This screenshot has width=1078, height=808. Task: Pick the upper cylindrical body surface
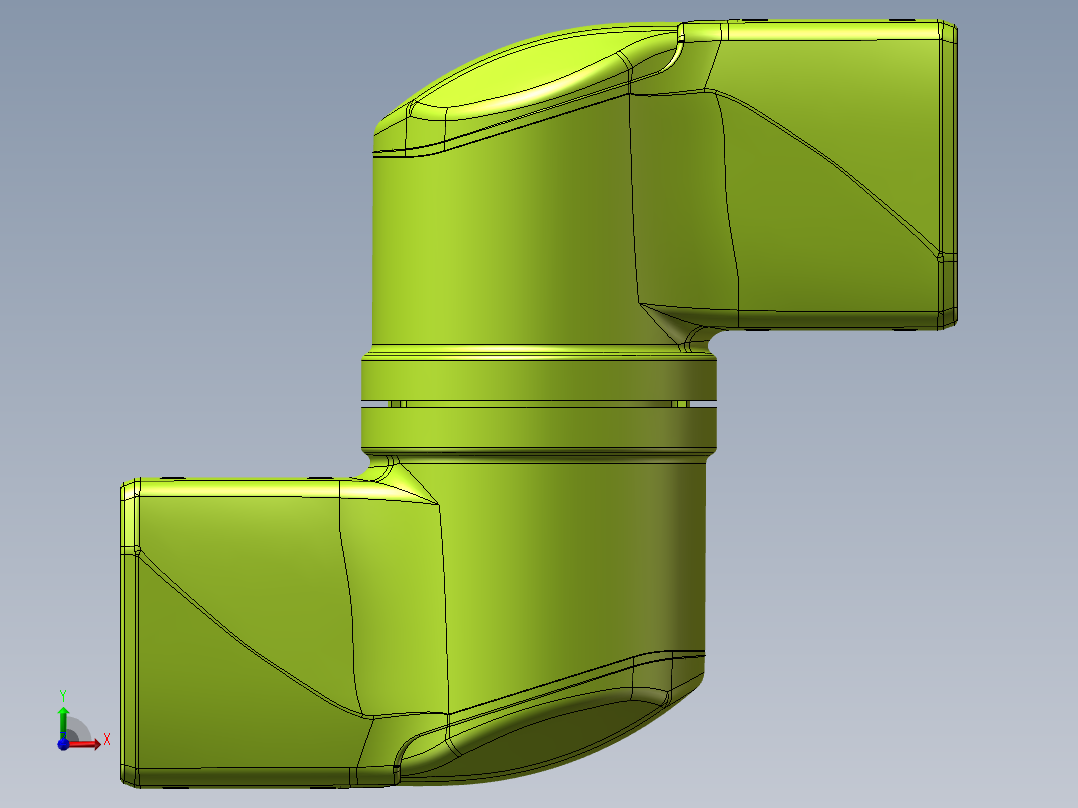[x=500, y=250]
